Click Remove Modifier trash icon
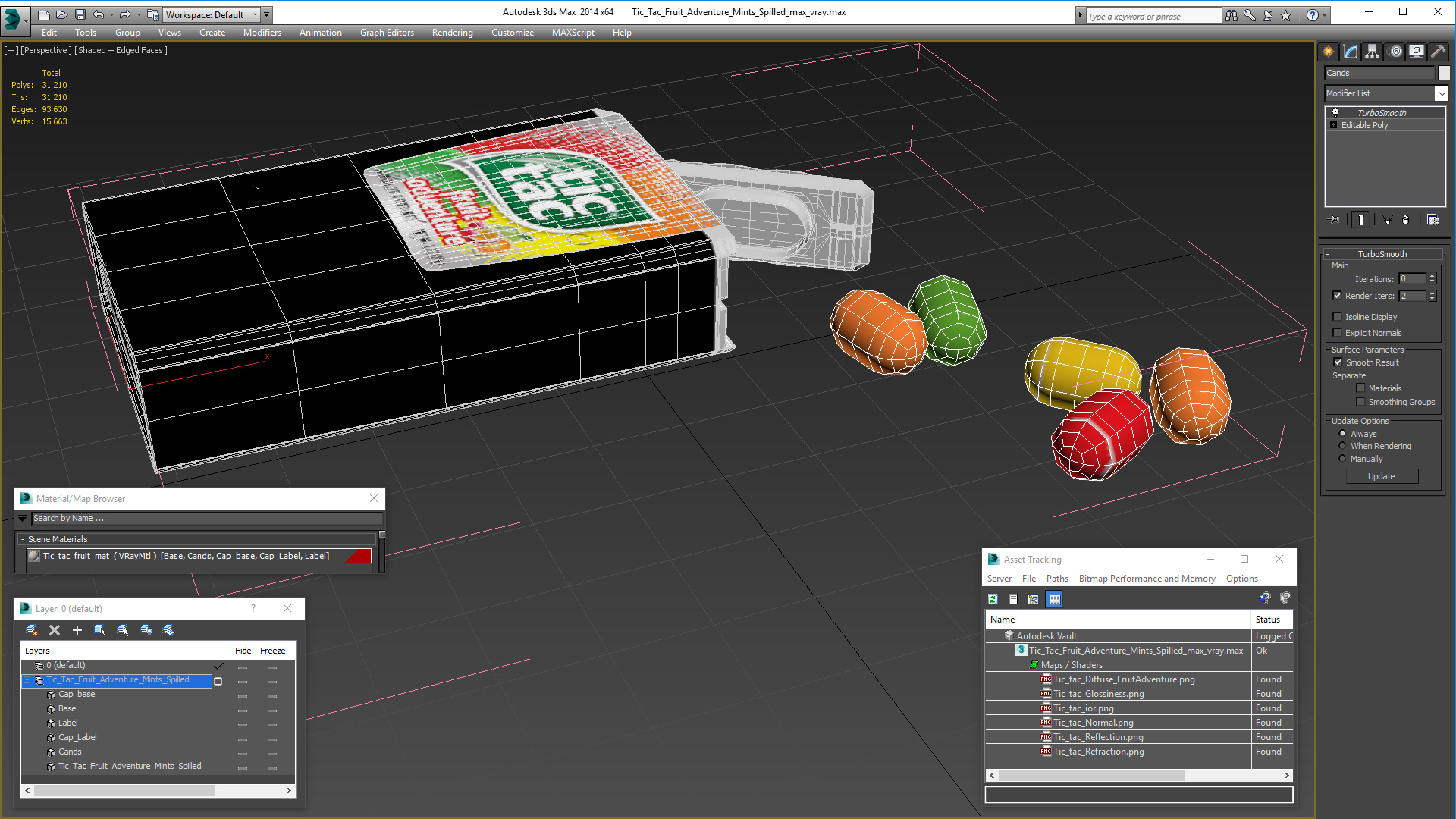1456x819 pixels. [x=1406, y=219]
